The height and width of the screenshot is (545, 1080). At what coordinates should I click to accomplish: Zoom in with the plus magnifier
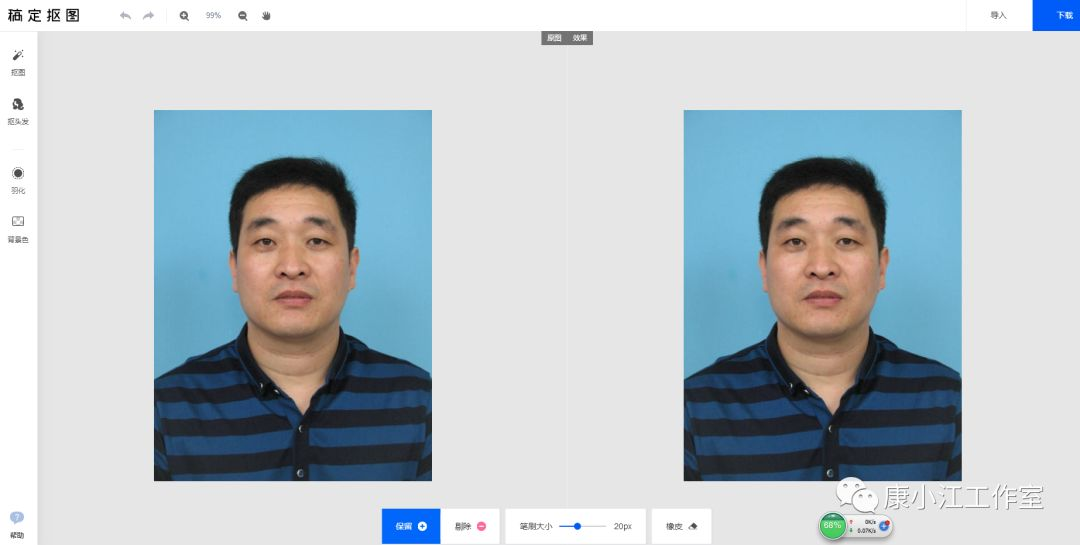tap(184, 16)
